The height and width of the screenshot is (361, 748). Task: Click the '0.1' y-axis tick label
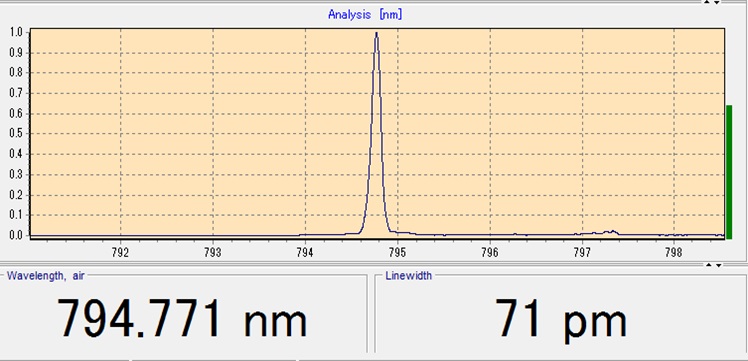16,215
